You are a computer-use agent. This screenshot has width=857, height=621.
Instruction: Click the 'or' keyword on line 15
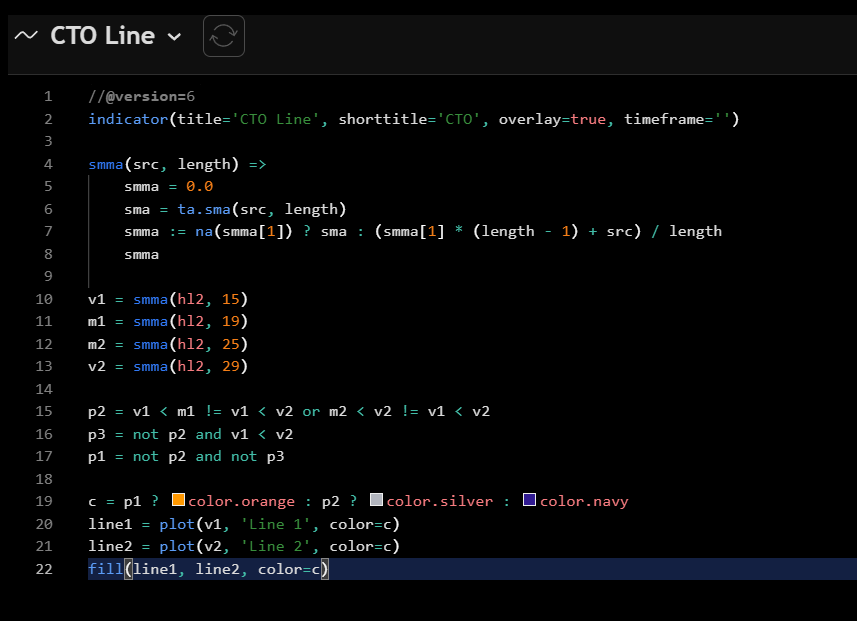click(x=311, y=411)
